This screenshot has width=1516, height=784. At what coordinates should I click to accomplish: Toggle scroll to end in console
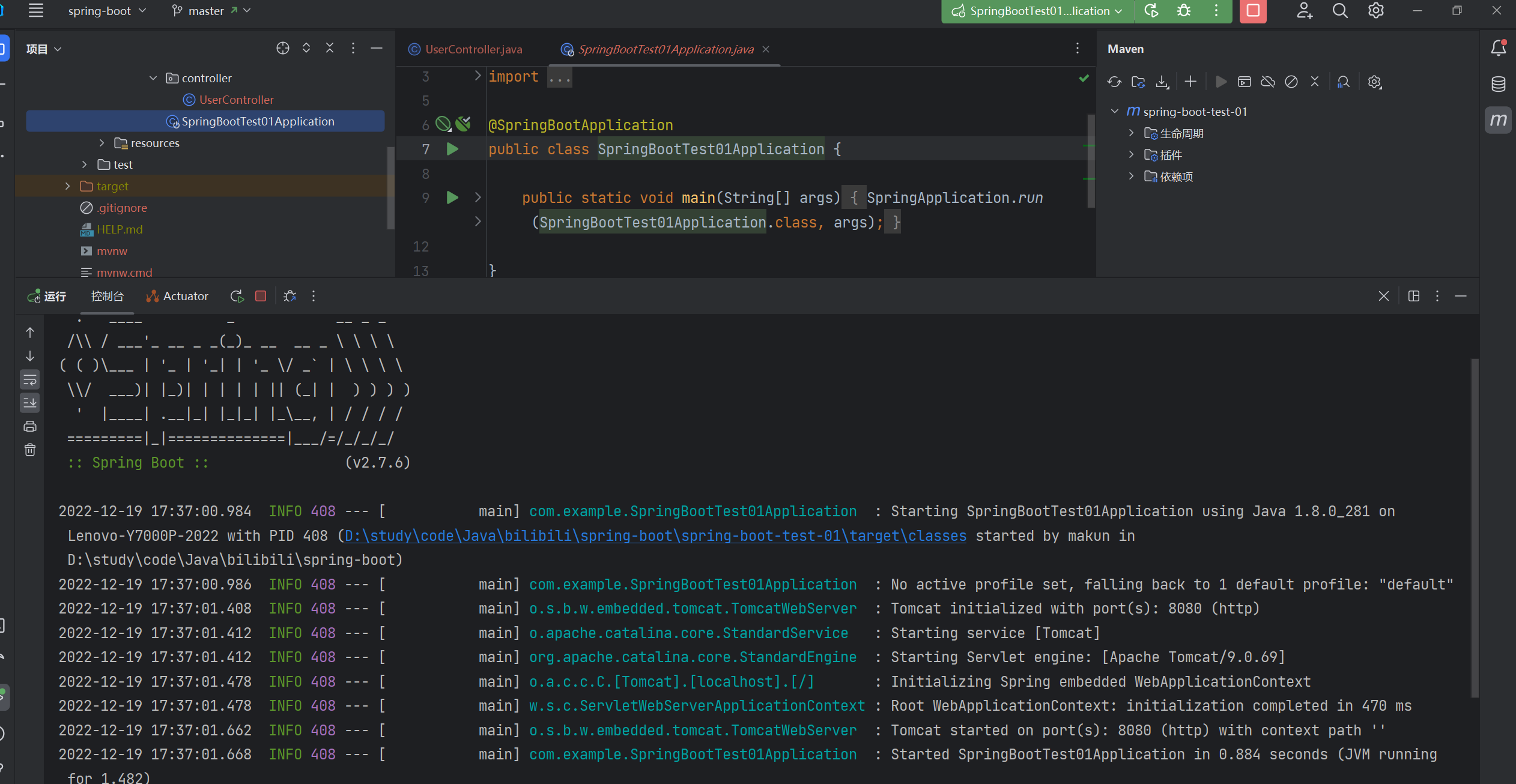point(30,403)
